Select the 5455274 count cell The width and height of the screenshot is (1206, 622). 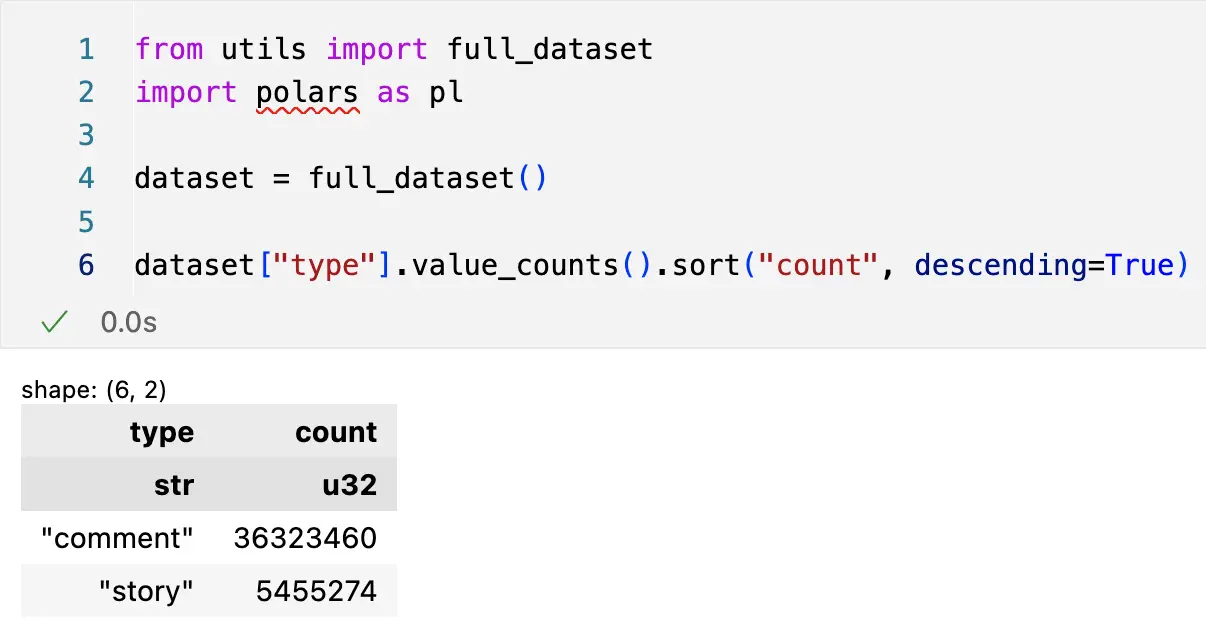tap(316, 591)
